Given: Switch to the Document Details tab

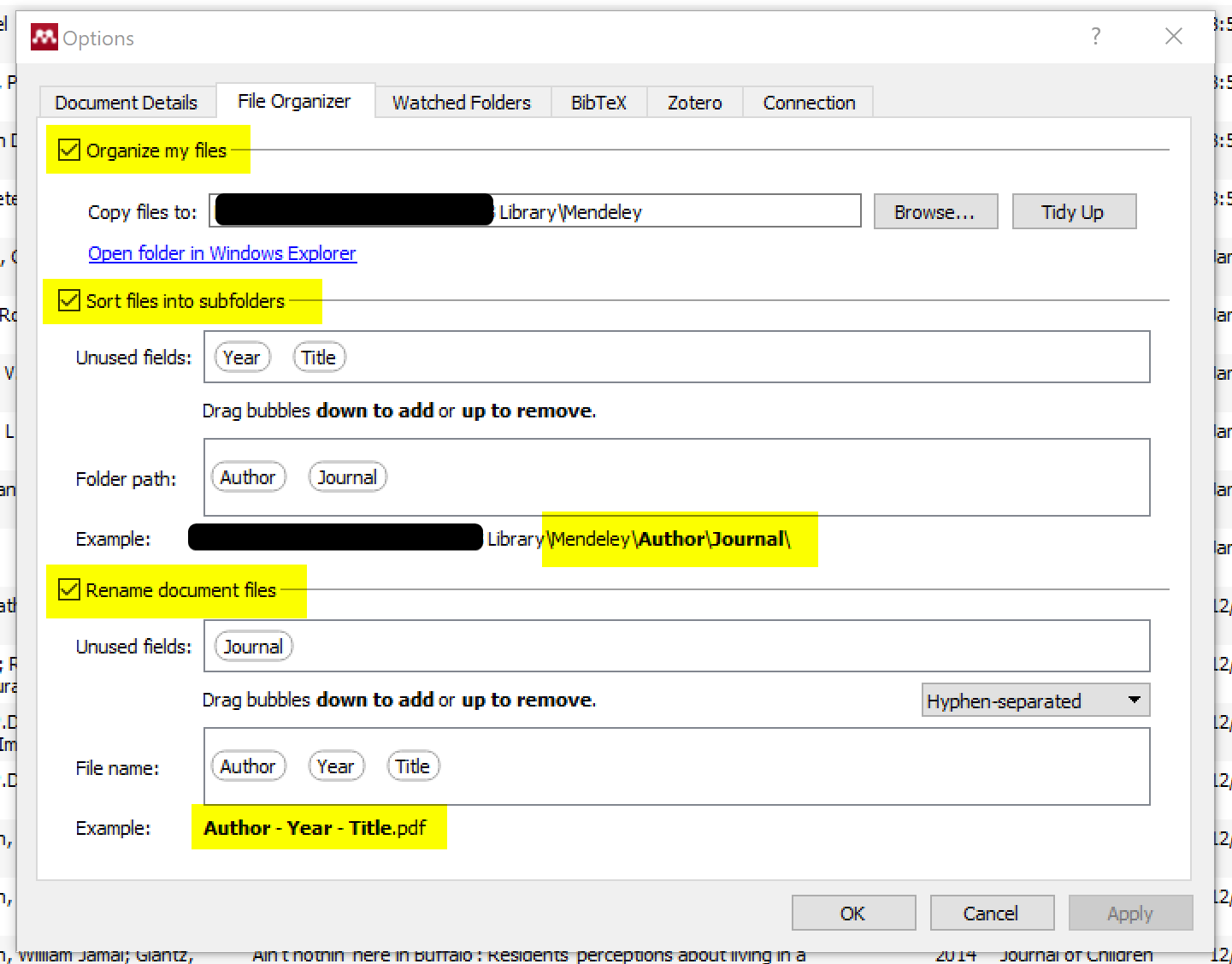Looking at the screenshot, I should pyautogui.click(x=127, y=103).
